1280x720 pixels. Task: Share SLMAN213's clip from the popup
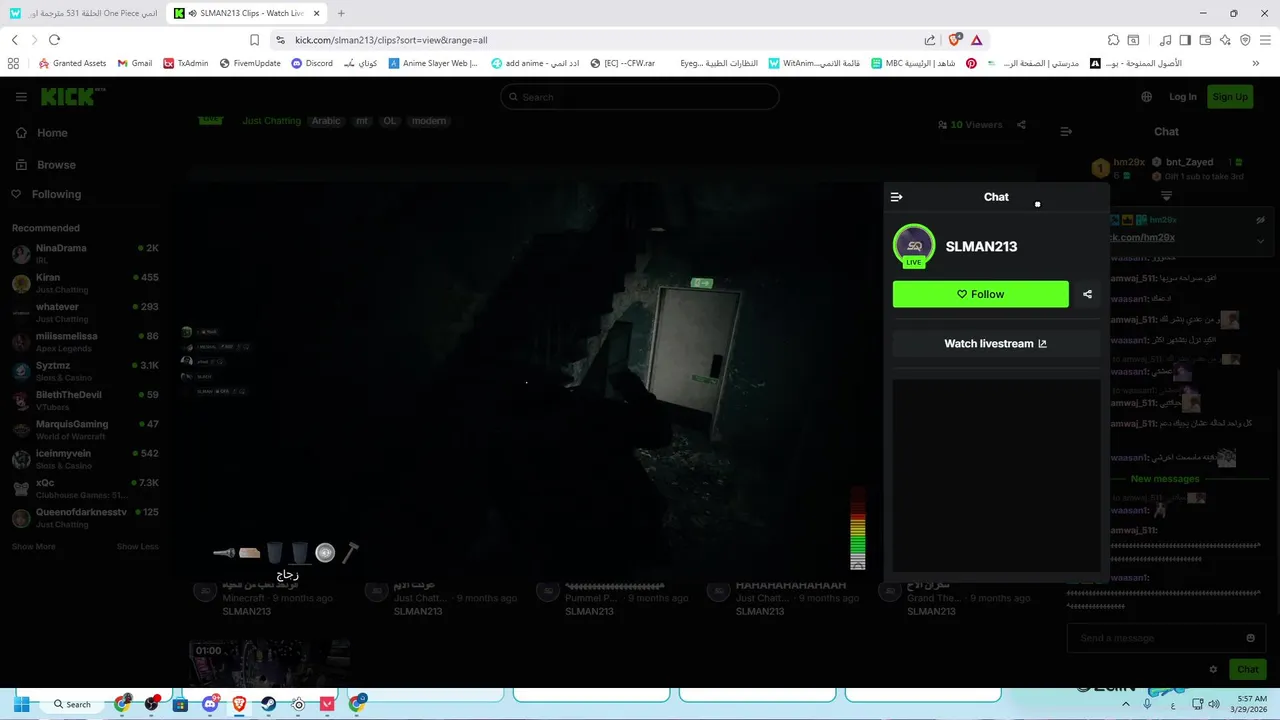(1087, 294)
